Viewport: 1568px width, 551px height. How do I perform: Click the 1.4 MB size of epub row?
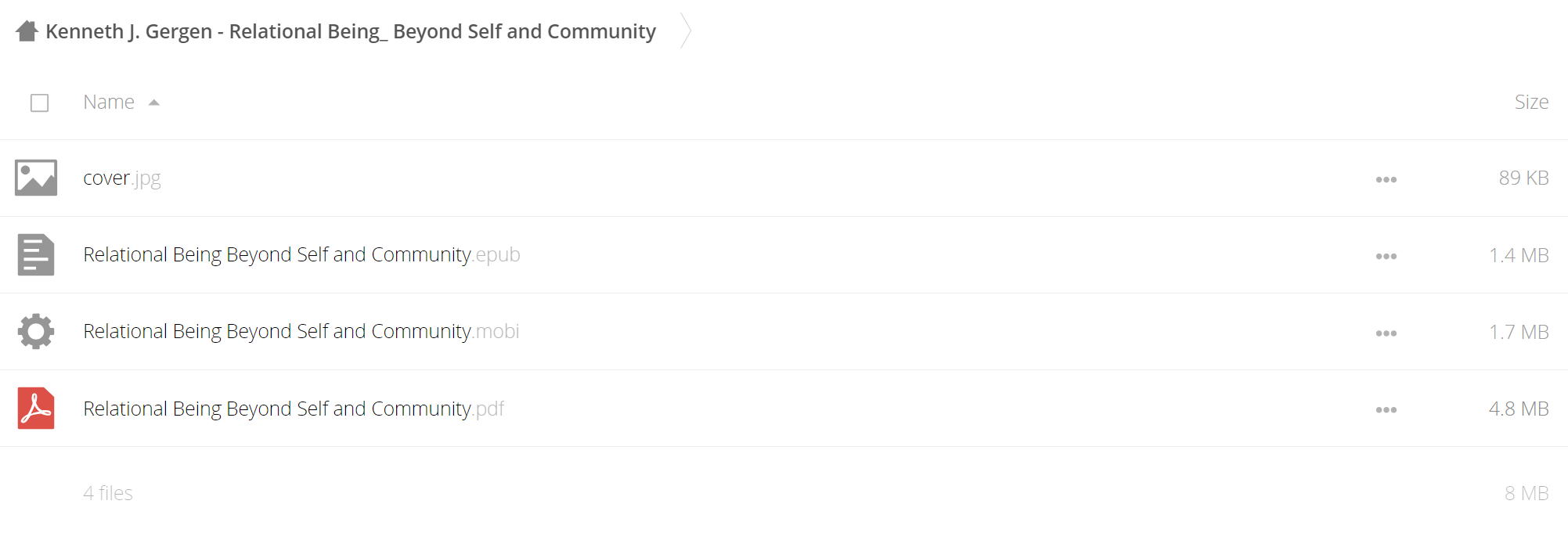(x=1519, y=255)
